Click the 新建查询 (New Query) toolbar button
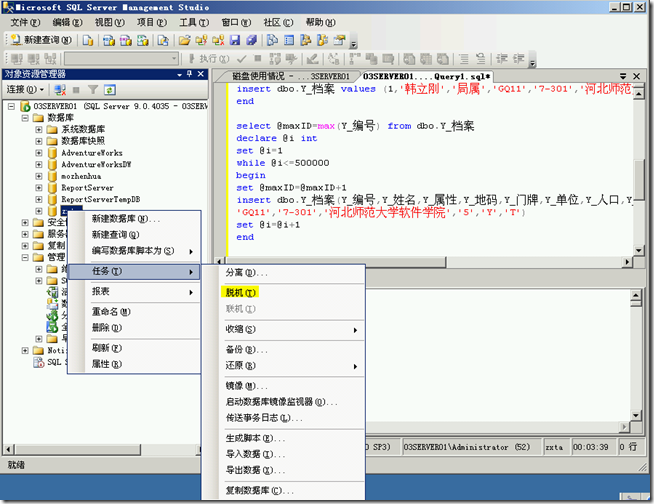Image resolution: width=654 pixels, height=504 pixels. (x=40, y=40)
